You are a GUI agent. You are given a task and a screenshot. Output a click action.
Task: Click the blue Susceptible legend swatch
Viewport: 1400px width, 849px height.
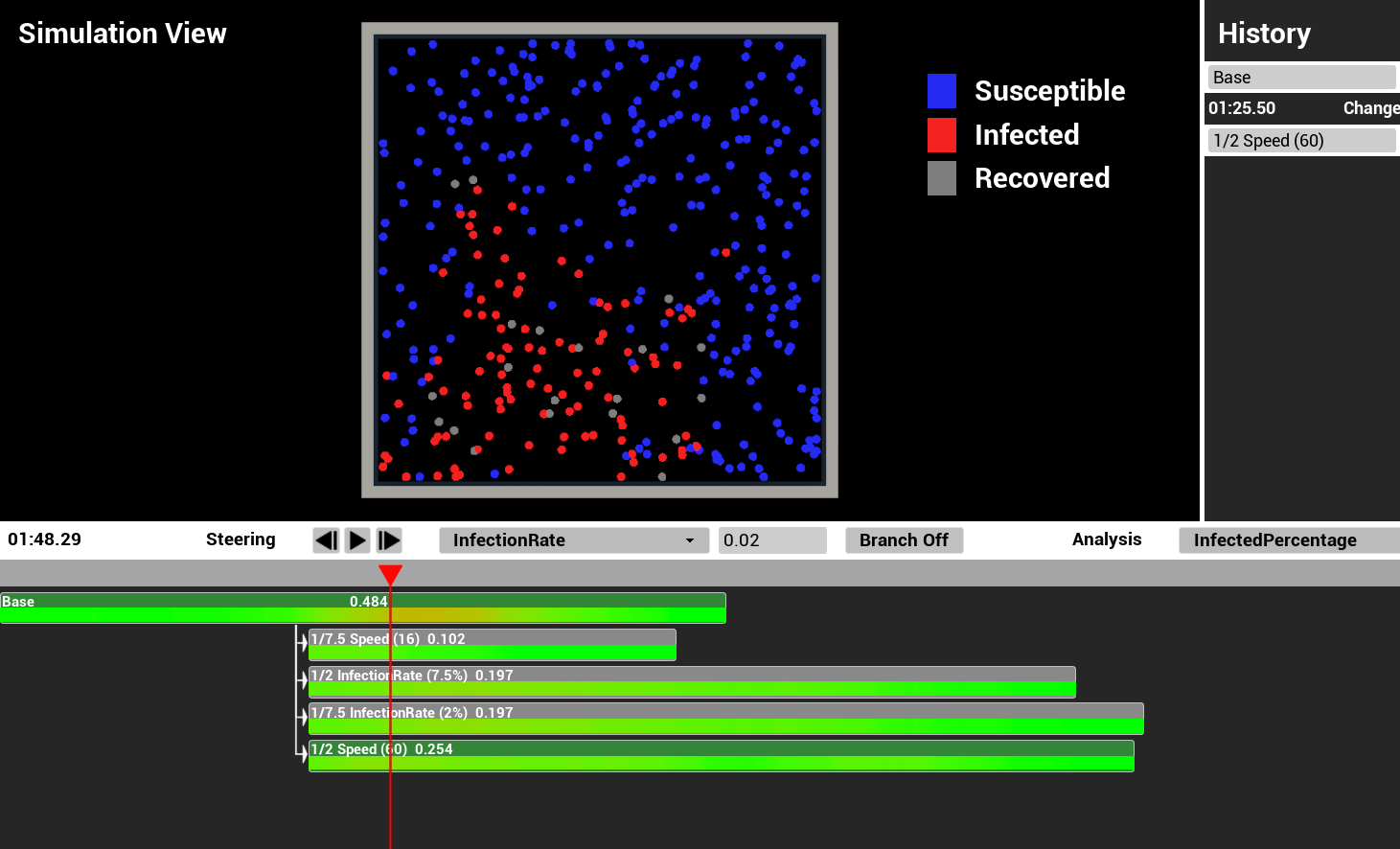[941, 91]
